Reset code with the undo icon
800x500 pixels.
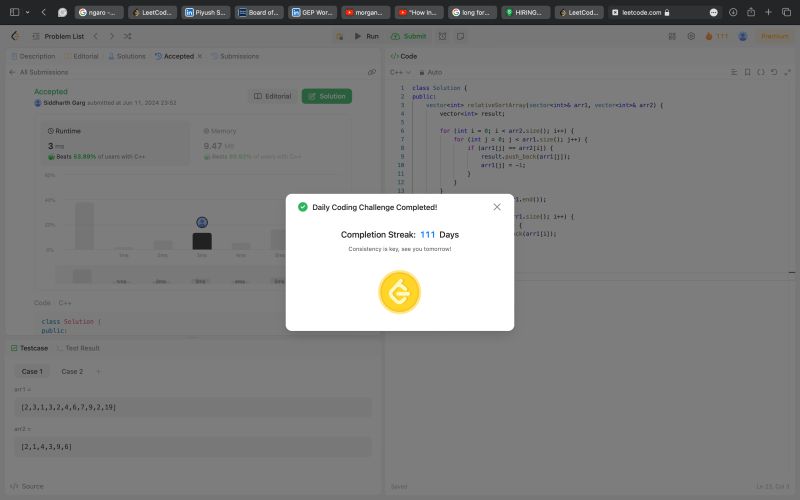pos(774,72)
